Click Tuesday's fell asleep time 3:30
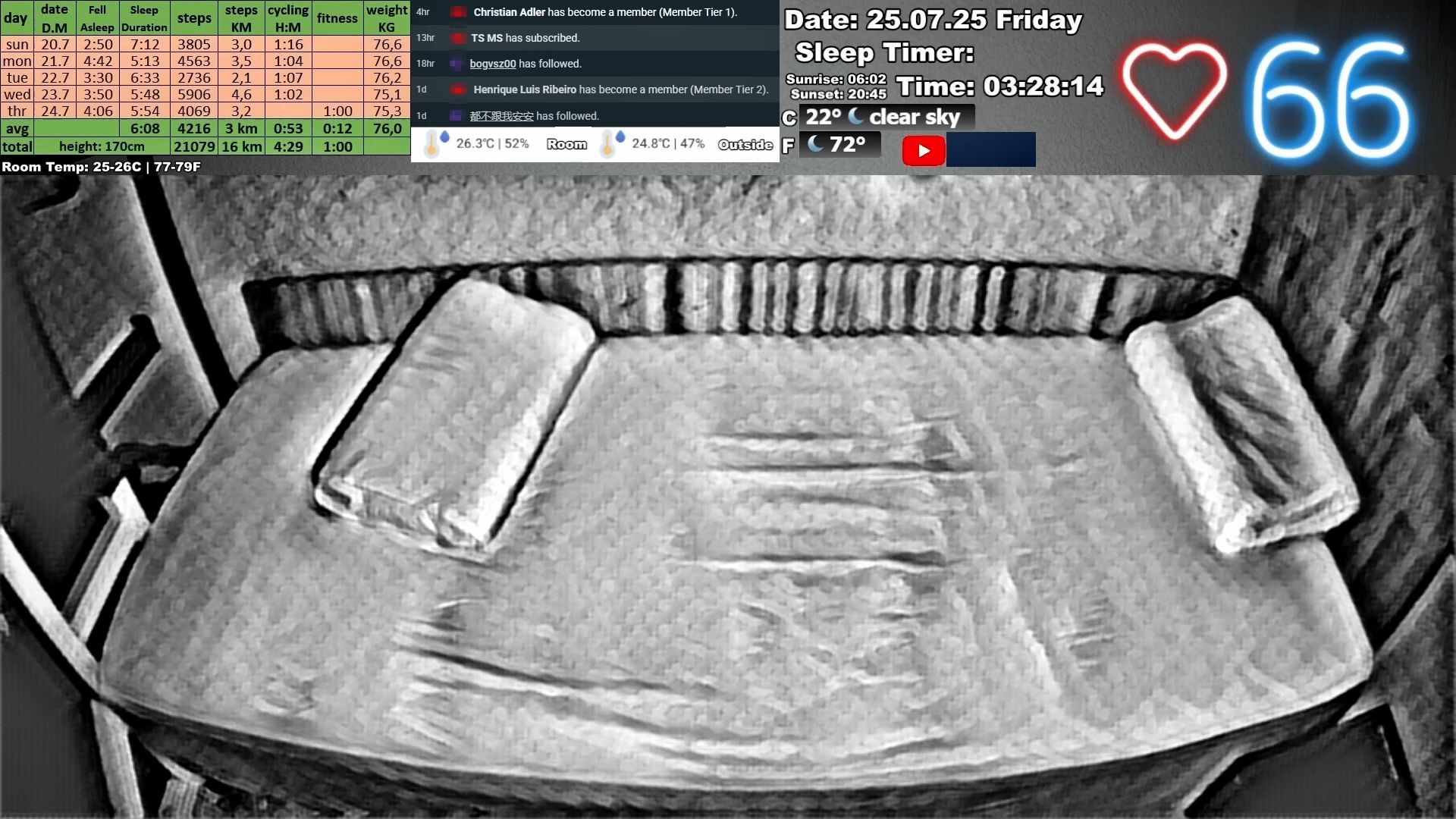The width and height of the screenshot is (1456, 819). pos(98,77)
